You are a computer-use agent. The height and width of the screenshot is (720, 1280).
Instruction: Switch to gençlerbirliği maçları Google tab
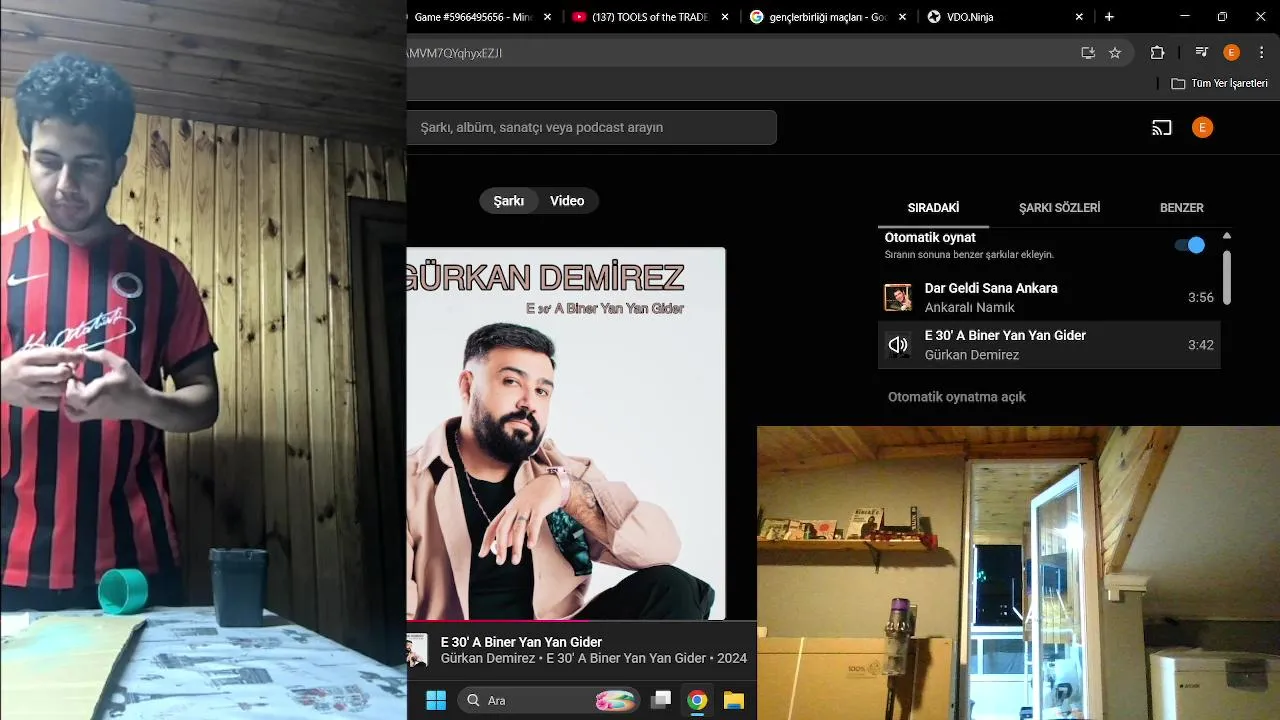tap(818, 17)
